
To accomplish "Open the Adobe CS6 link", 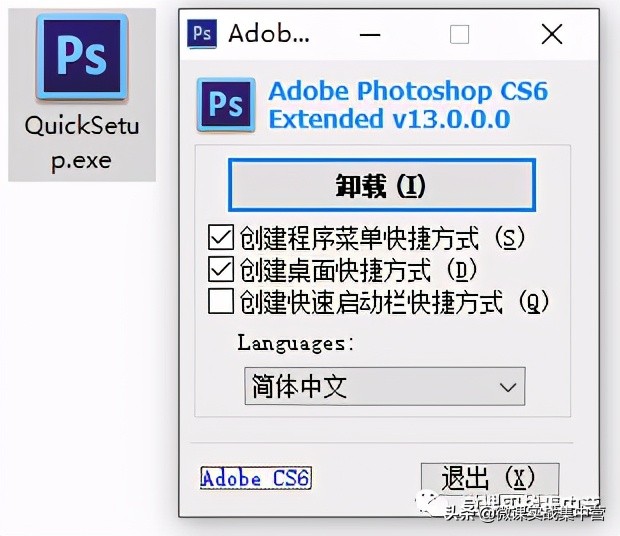I will point(255,478).
